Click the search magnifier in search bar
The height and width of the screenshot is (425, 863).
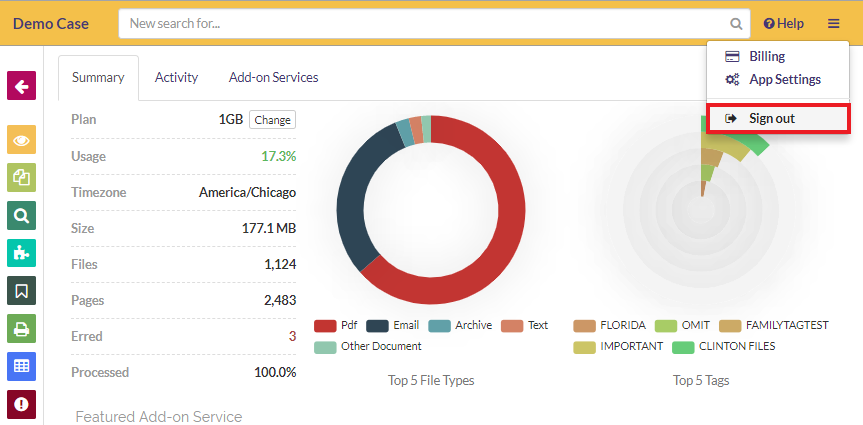coord(736,23)
